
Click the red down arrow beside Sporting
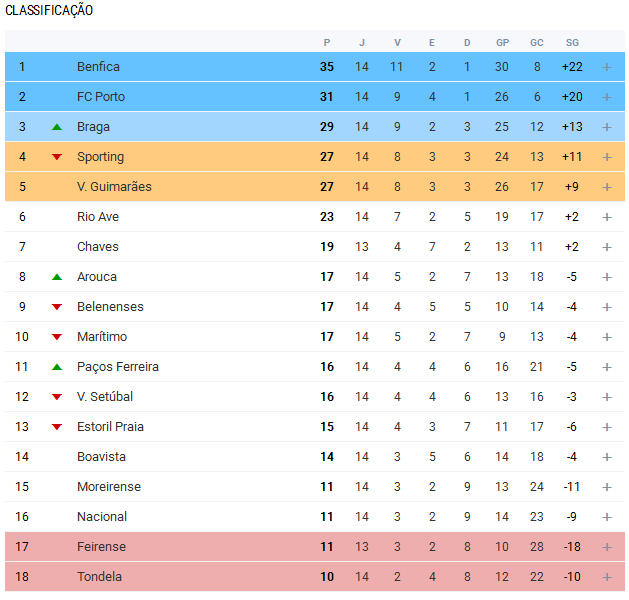pos(57,157)
